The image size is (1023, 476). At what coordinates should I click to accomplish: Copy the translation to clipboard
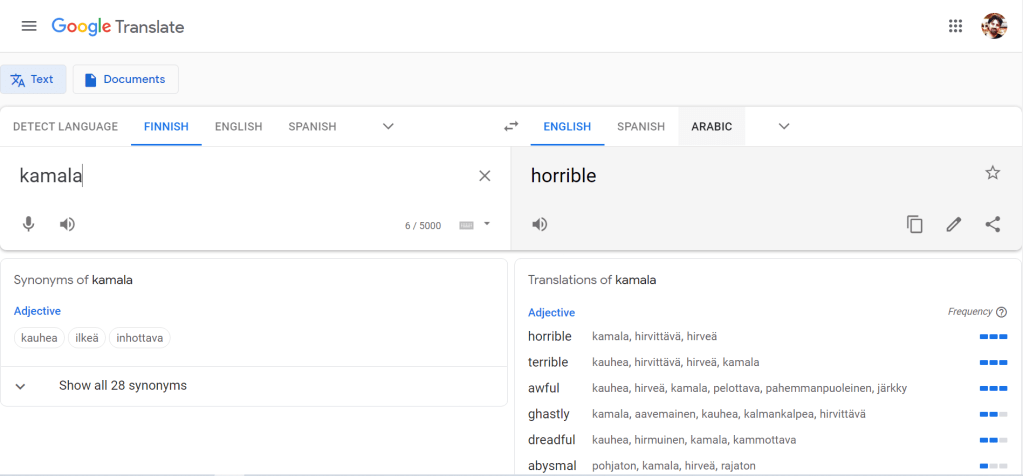coord(914,224)
